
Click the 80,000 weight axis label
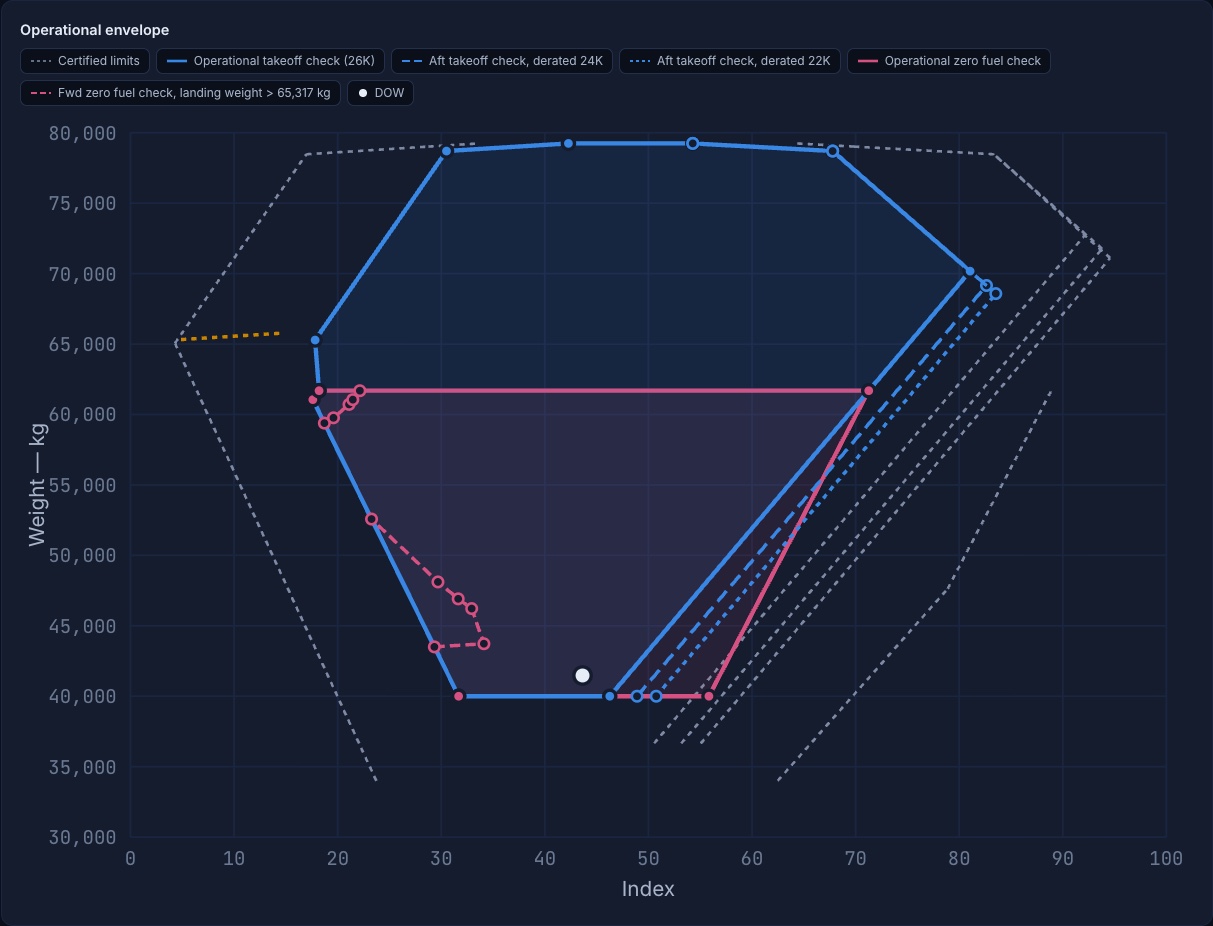point(83,133)
